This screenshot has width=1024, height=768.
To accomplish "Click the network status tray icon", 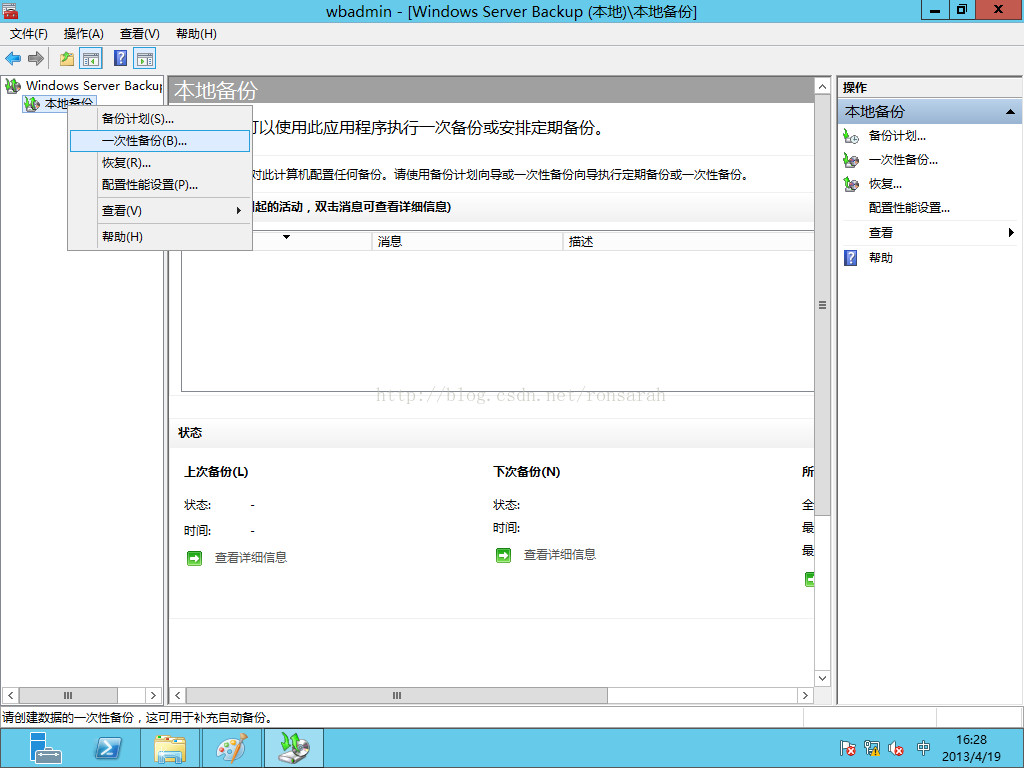I will point(872,748).
